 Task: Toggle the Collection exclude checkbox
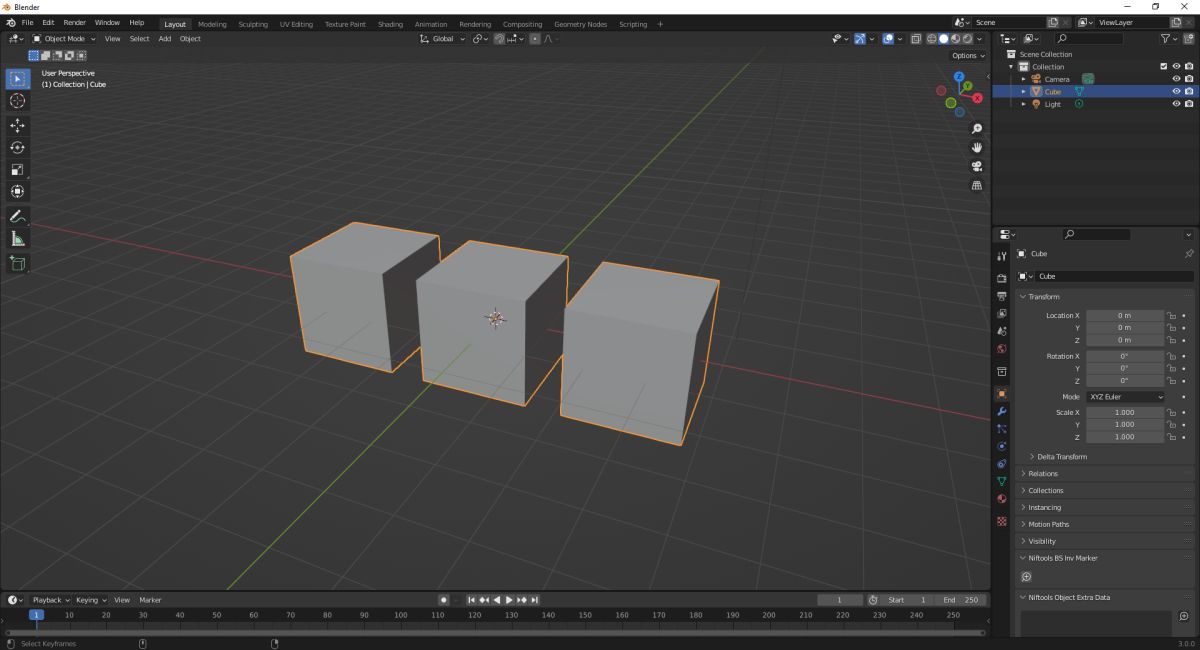1163,67
